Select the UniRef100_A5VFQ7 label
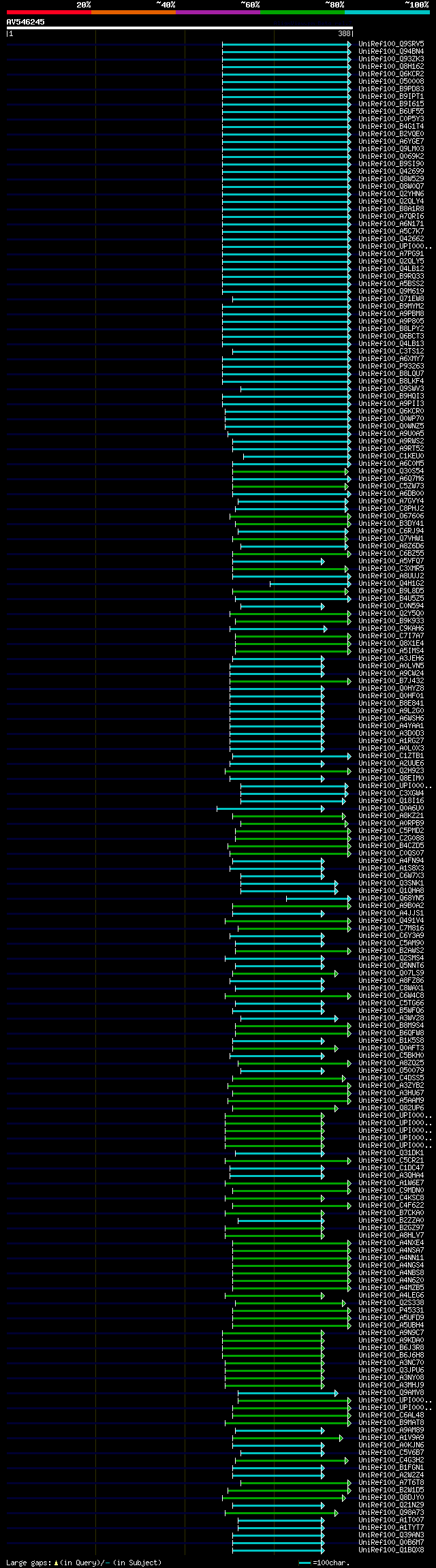Viewport: 436px width, 1568px height. 391,561
